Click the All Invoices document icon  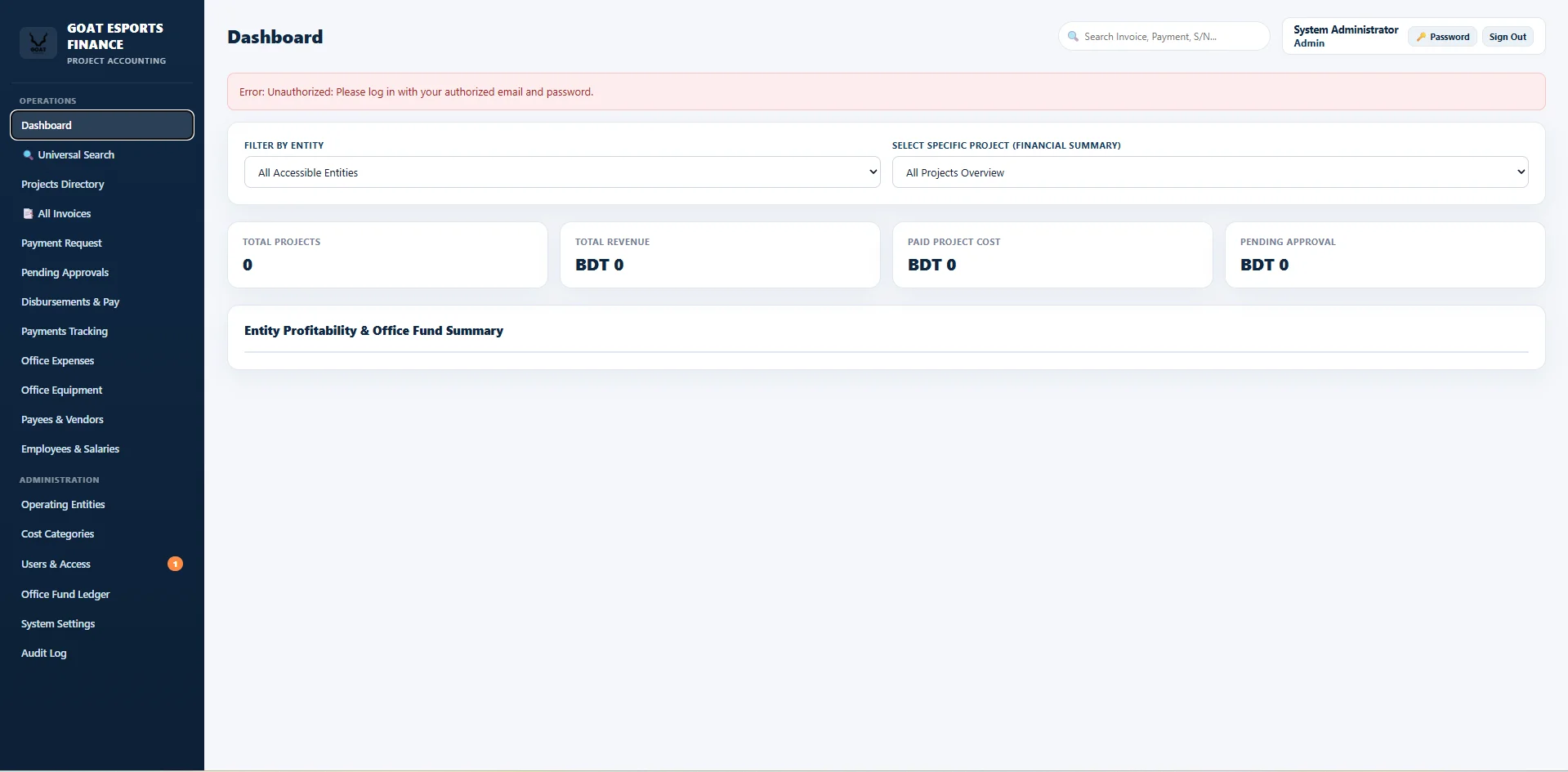click(28, 213)
